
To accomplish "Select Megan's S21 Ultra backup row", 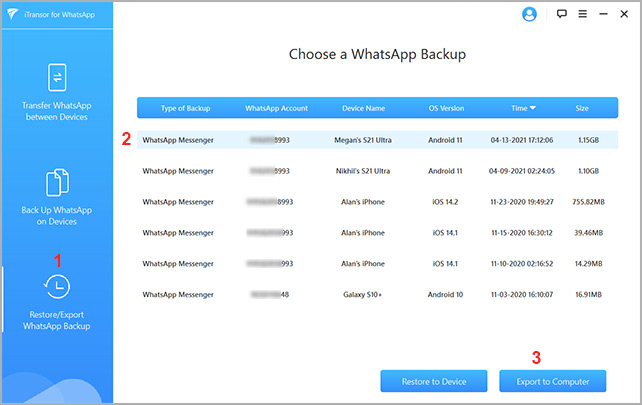I will [x=377, y=140].
